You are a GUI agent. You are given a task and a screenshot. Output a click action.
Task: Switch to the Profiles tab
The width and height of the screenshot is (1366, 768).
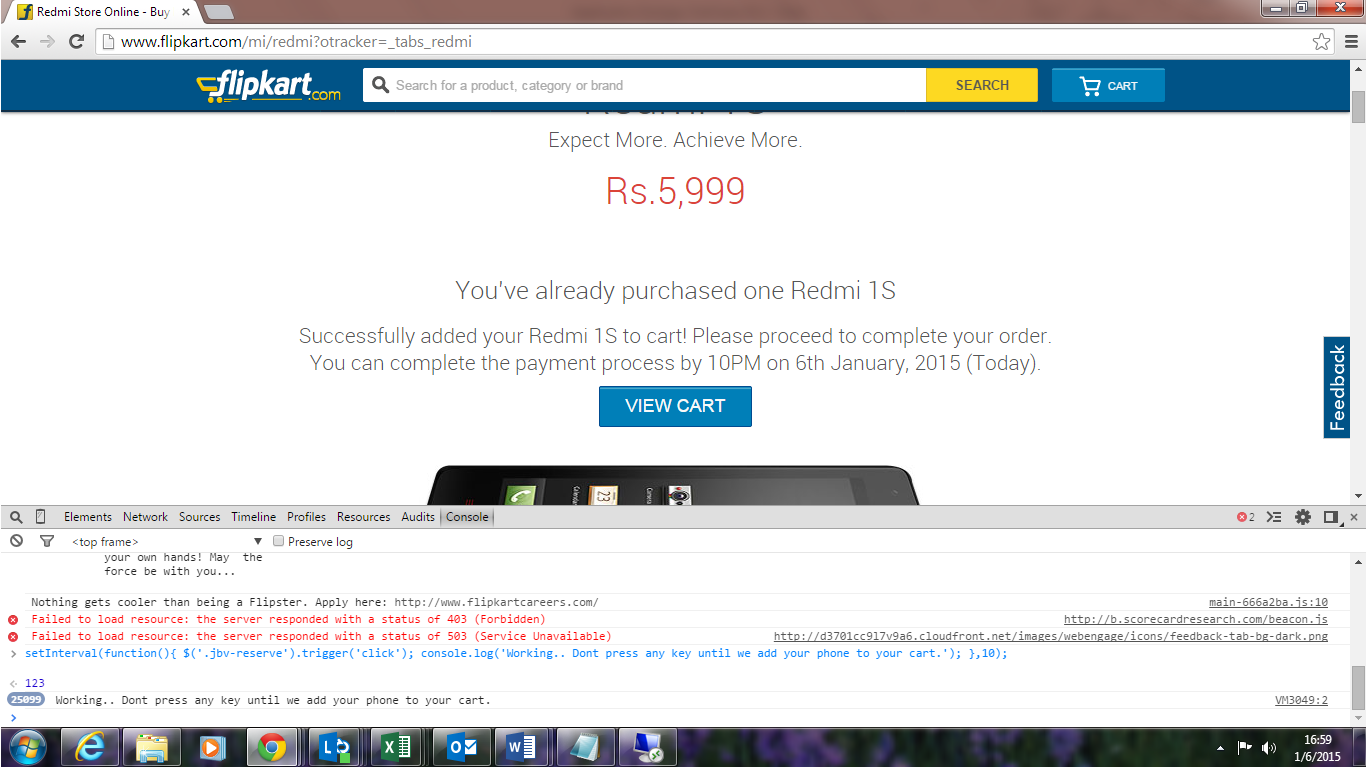tap(306, 517)
